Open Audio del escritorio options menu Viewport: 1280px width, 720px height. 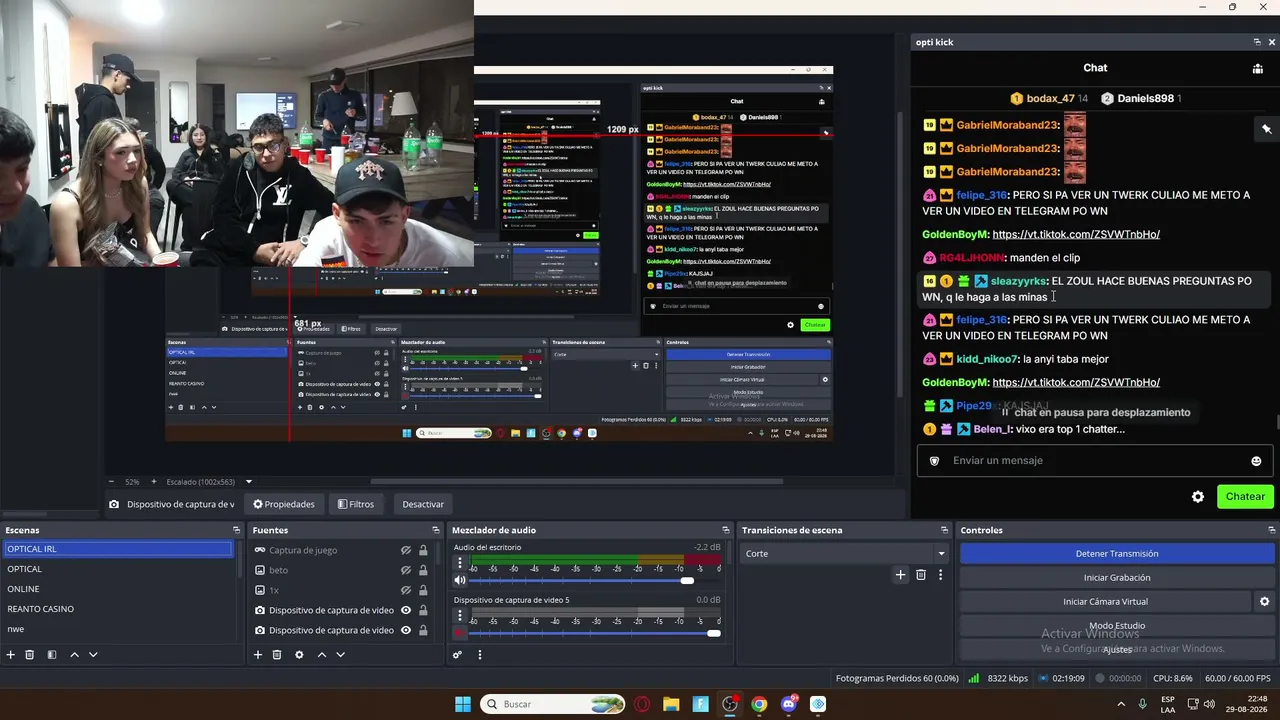[460, 563]
